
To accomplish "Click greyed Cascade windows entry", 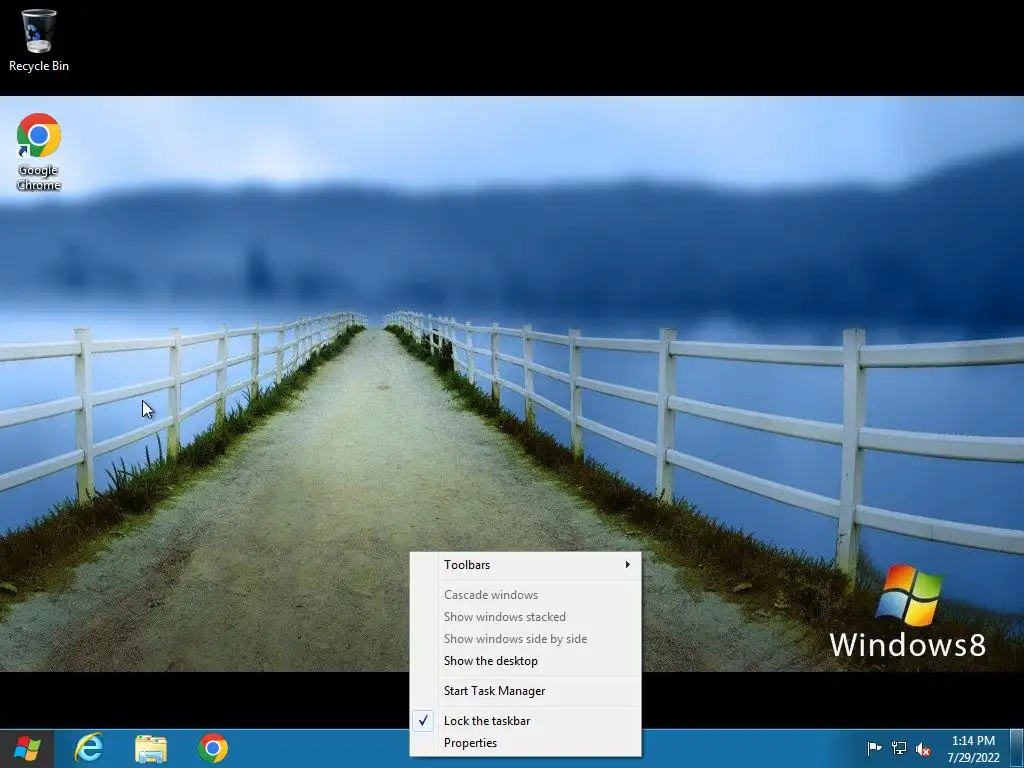I will pos(526,595).
